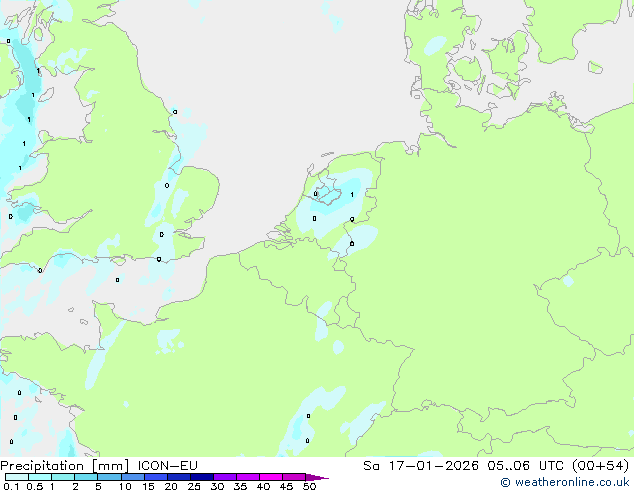Click the 20–25 mm dark blue swatch
Screen dimensions: 634x490
(x=178, y=477)
